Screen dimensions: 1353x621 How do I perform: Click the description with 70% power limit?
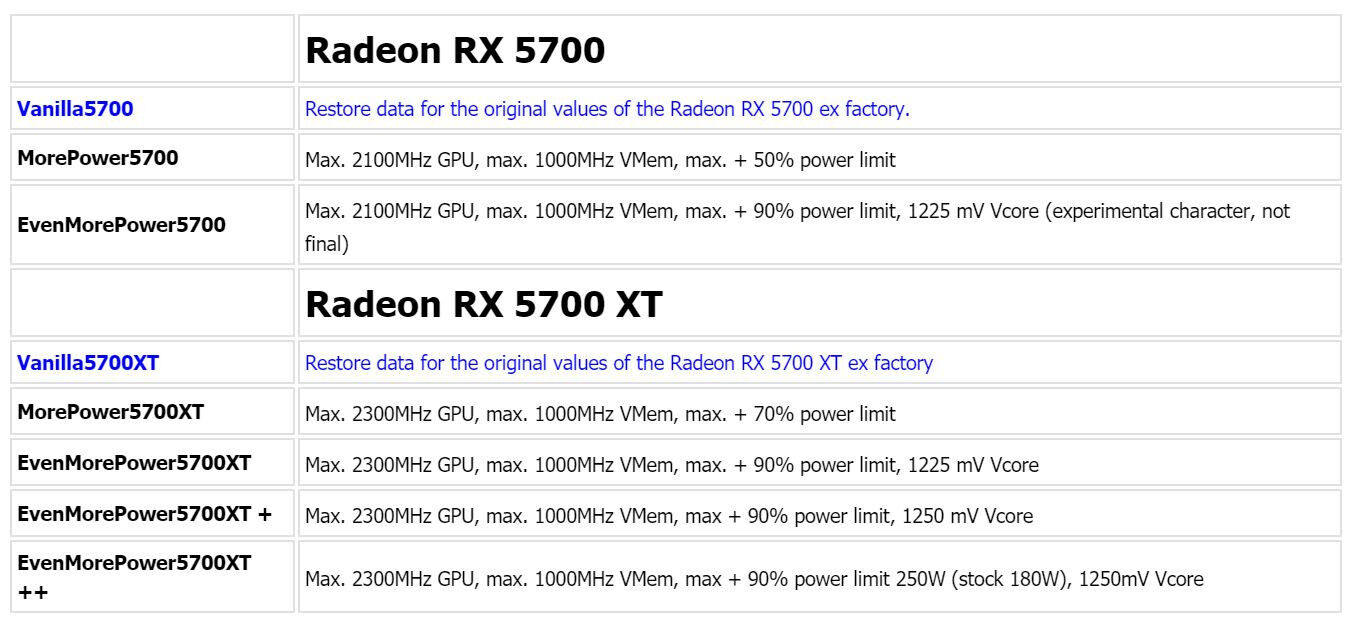600,413
